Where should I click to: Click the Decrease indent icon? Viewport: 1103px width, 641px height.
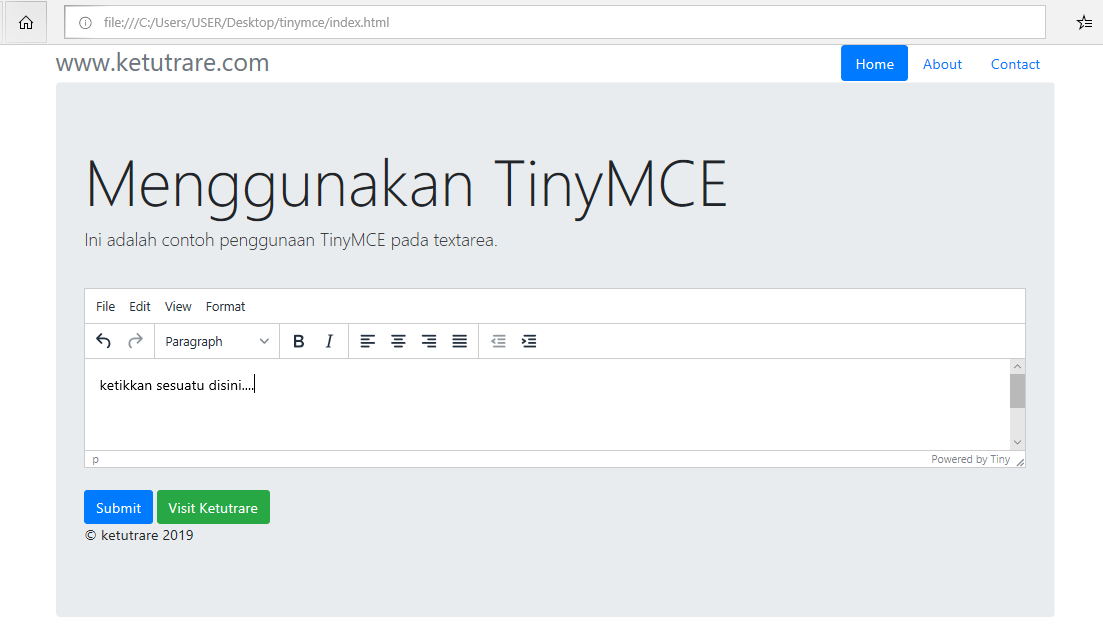pyautogui.click(x=498, y=341)
